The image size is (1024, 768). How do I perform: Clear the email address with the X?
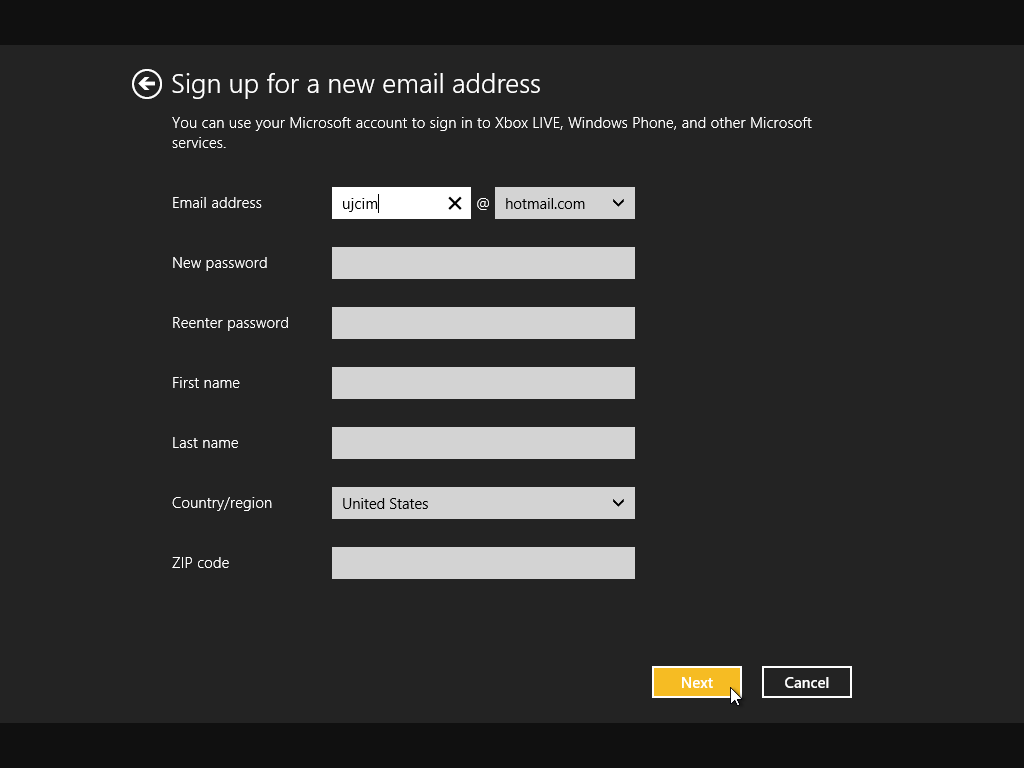454,203
